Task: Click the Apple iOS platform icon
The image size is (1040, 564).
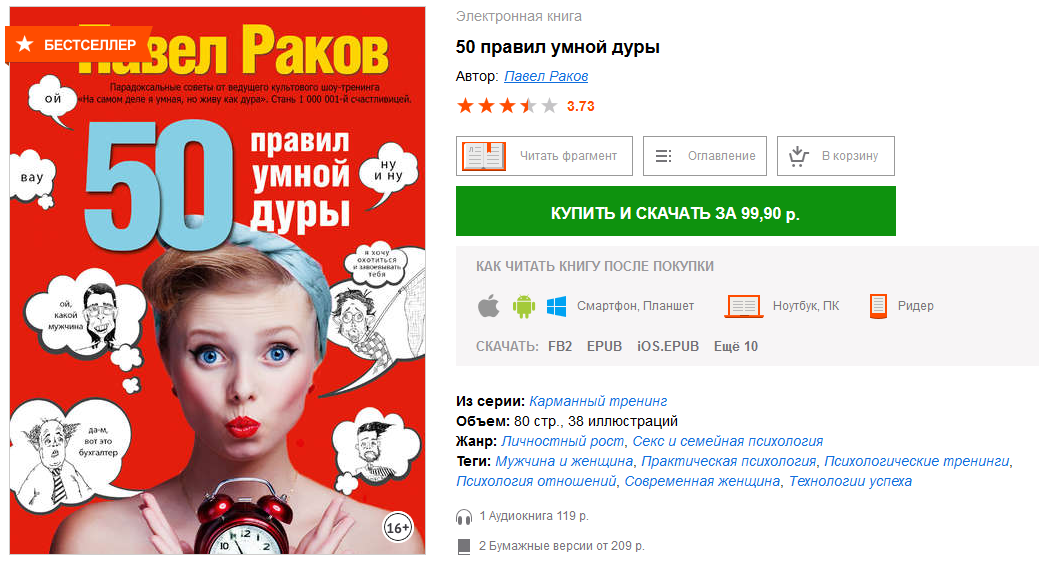Action: [x=489, y=307]
